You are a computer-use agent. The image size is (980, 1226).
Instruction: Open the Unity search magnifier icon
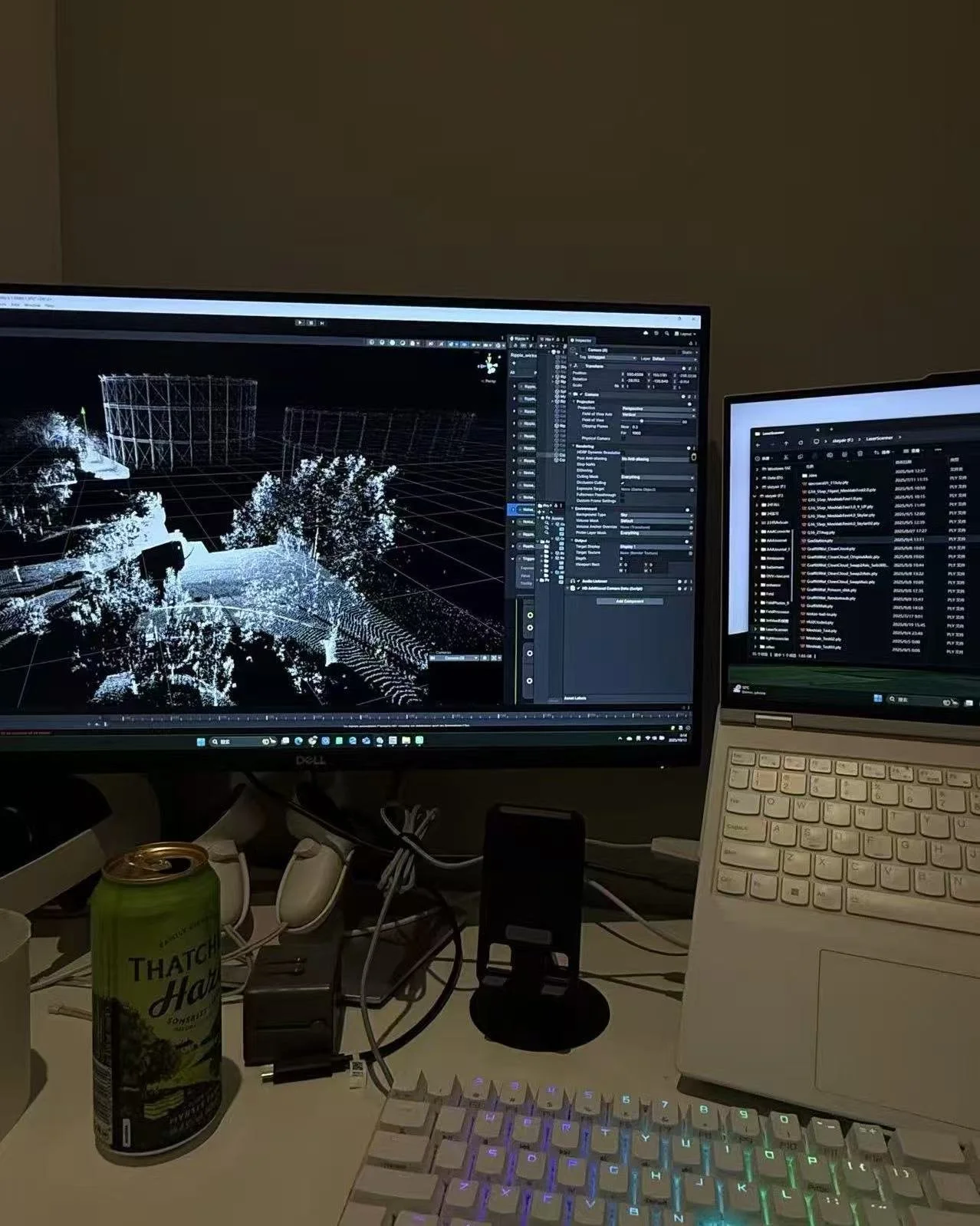[x=666, y=334]
